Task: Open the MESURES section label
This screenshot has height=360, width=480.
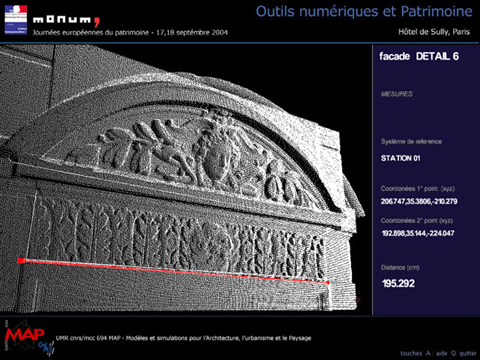Action: [397, 94]
